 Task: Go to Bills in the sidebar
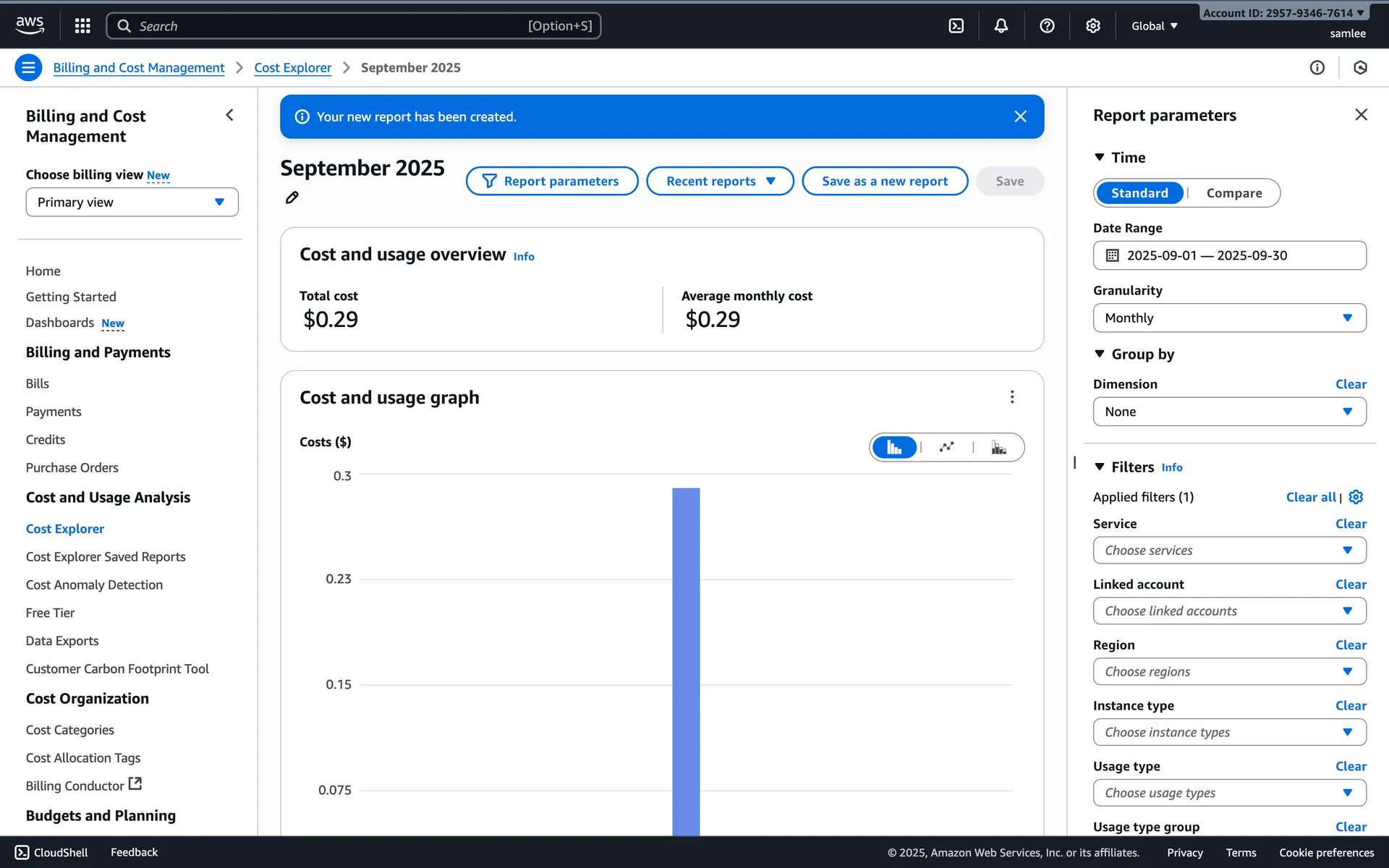coord(38,383)
